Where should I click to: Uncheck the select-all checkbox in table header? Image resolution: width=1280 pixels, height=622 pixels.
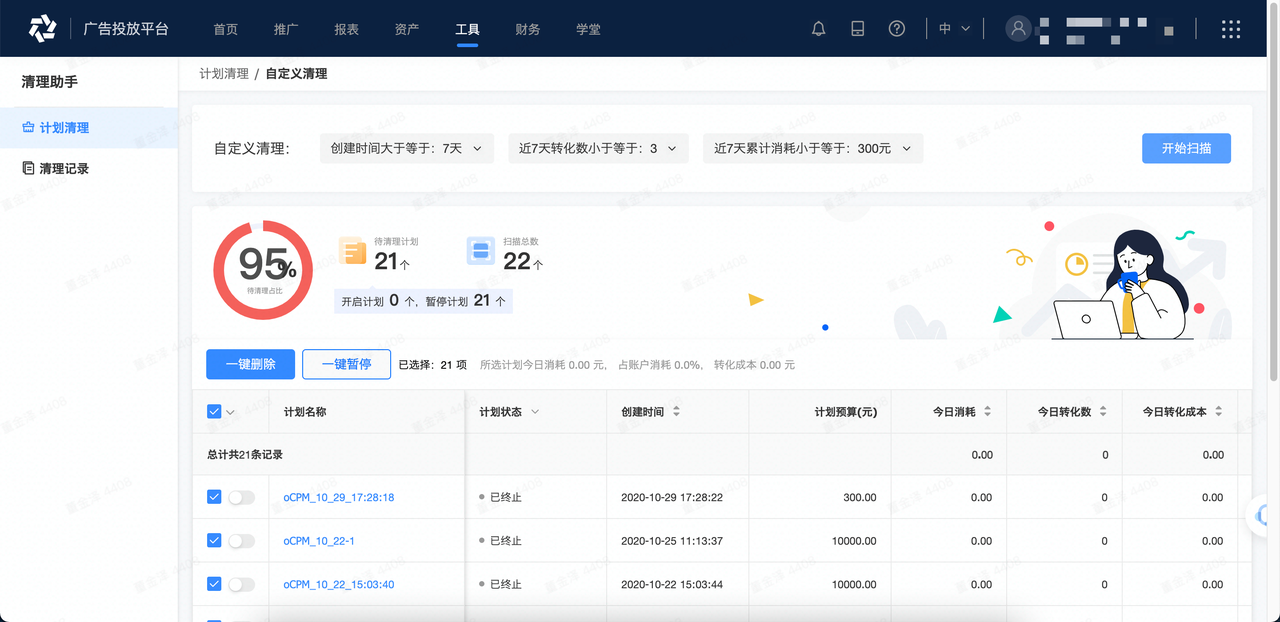213,410
